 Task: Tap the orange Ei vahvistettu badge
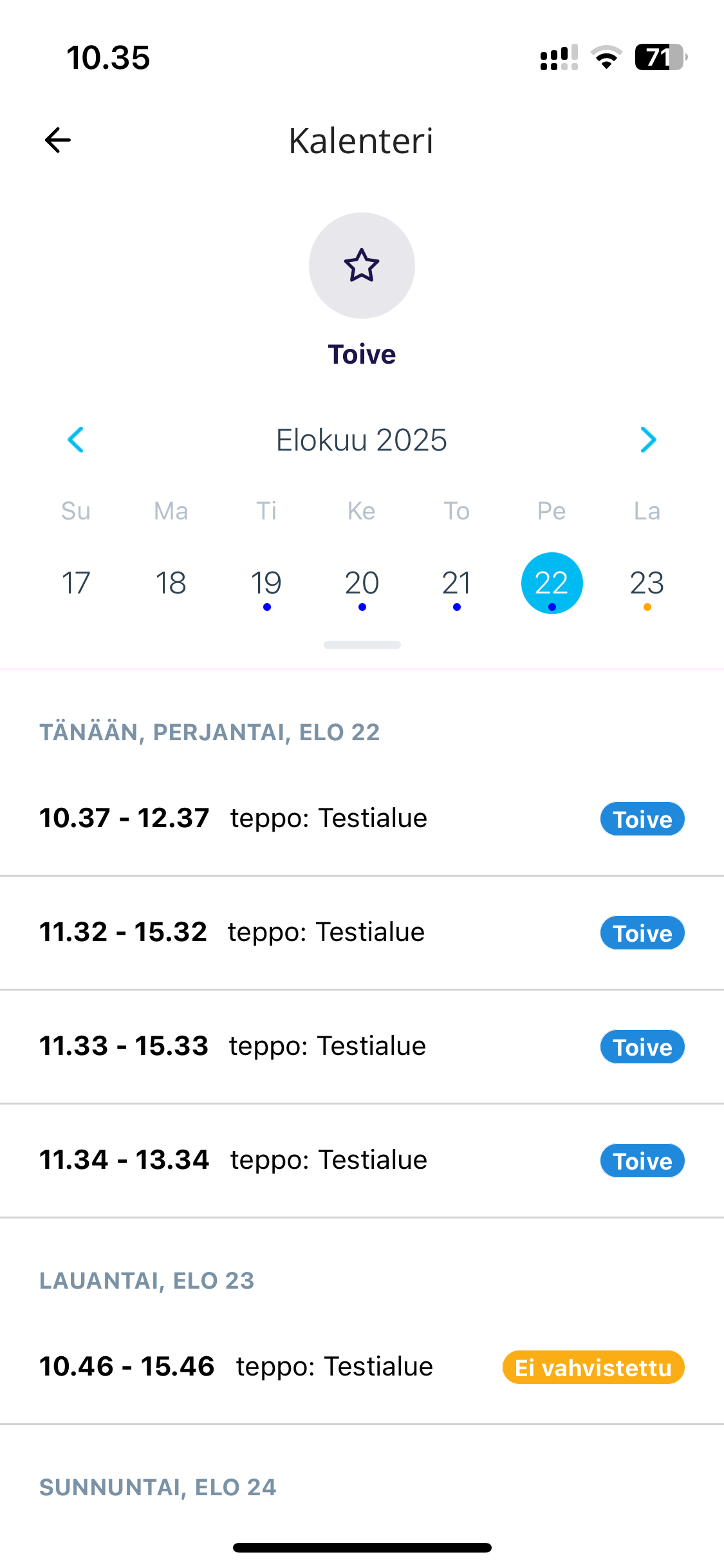tap(593, 1367)
